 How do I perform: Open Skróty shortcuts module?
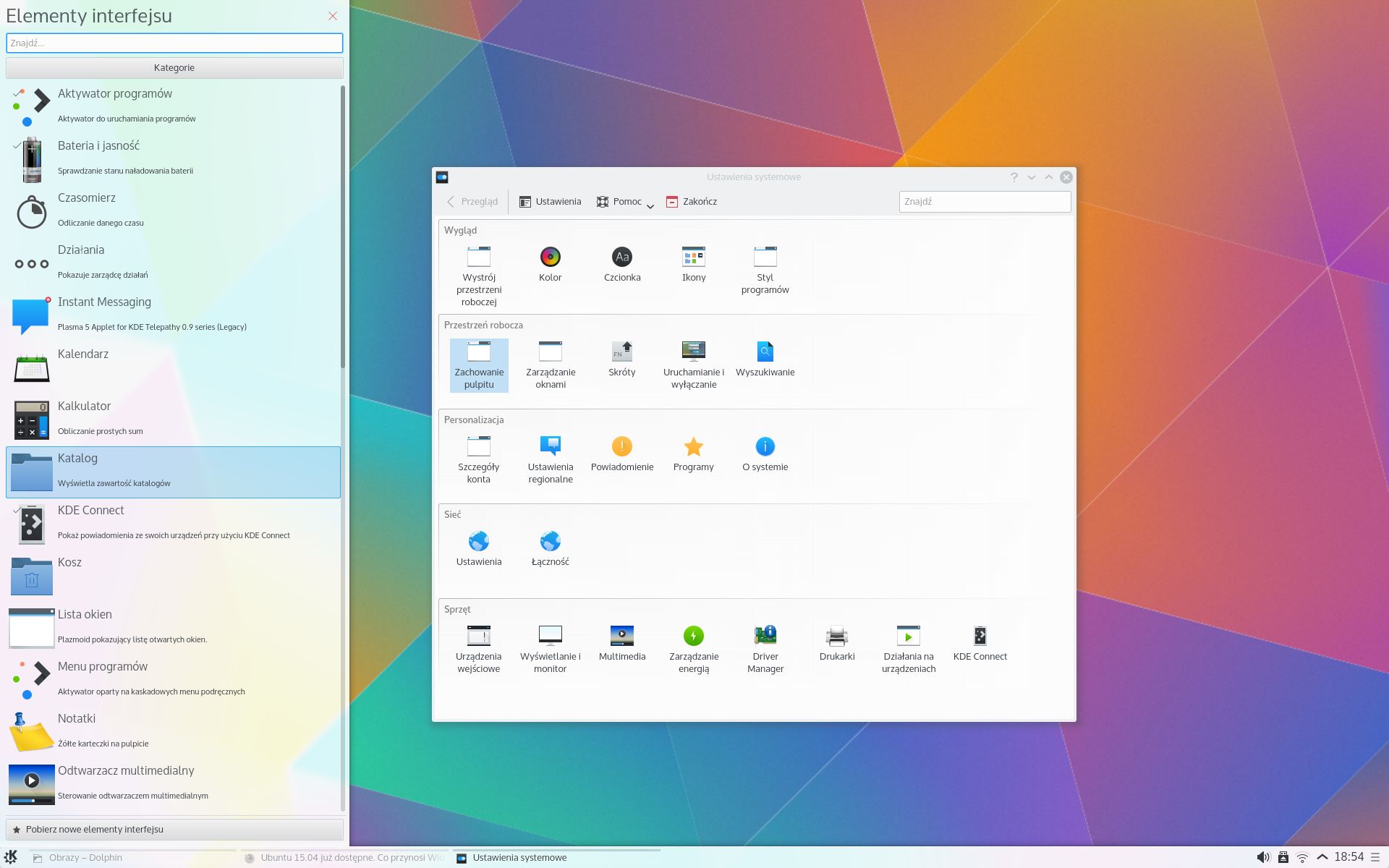(x=621, y=359)
